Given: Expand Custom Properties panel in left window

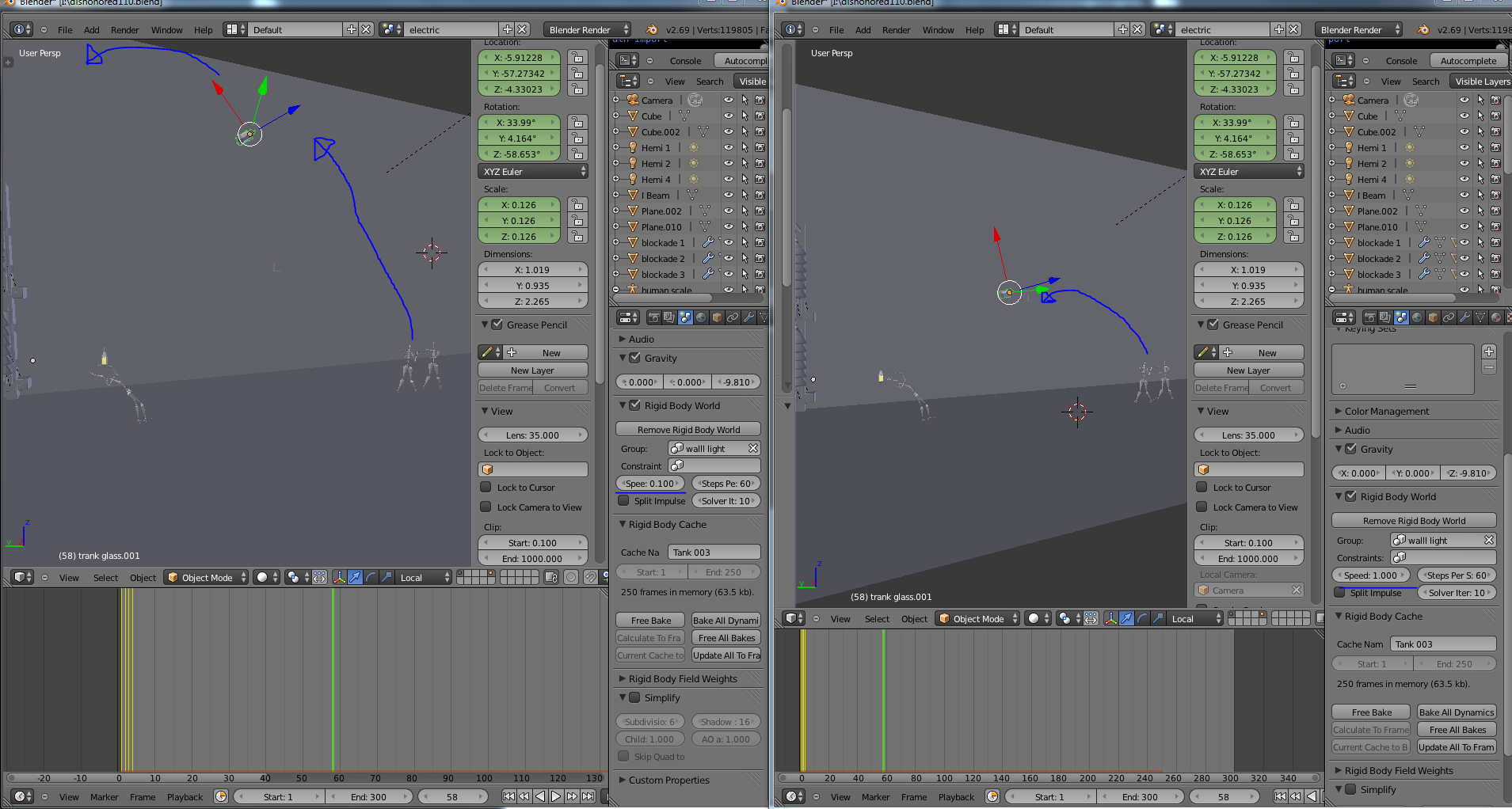Looking at the screenshot, I should point(668,780).
